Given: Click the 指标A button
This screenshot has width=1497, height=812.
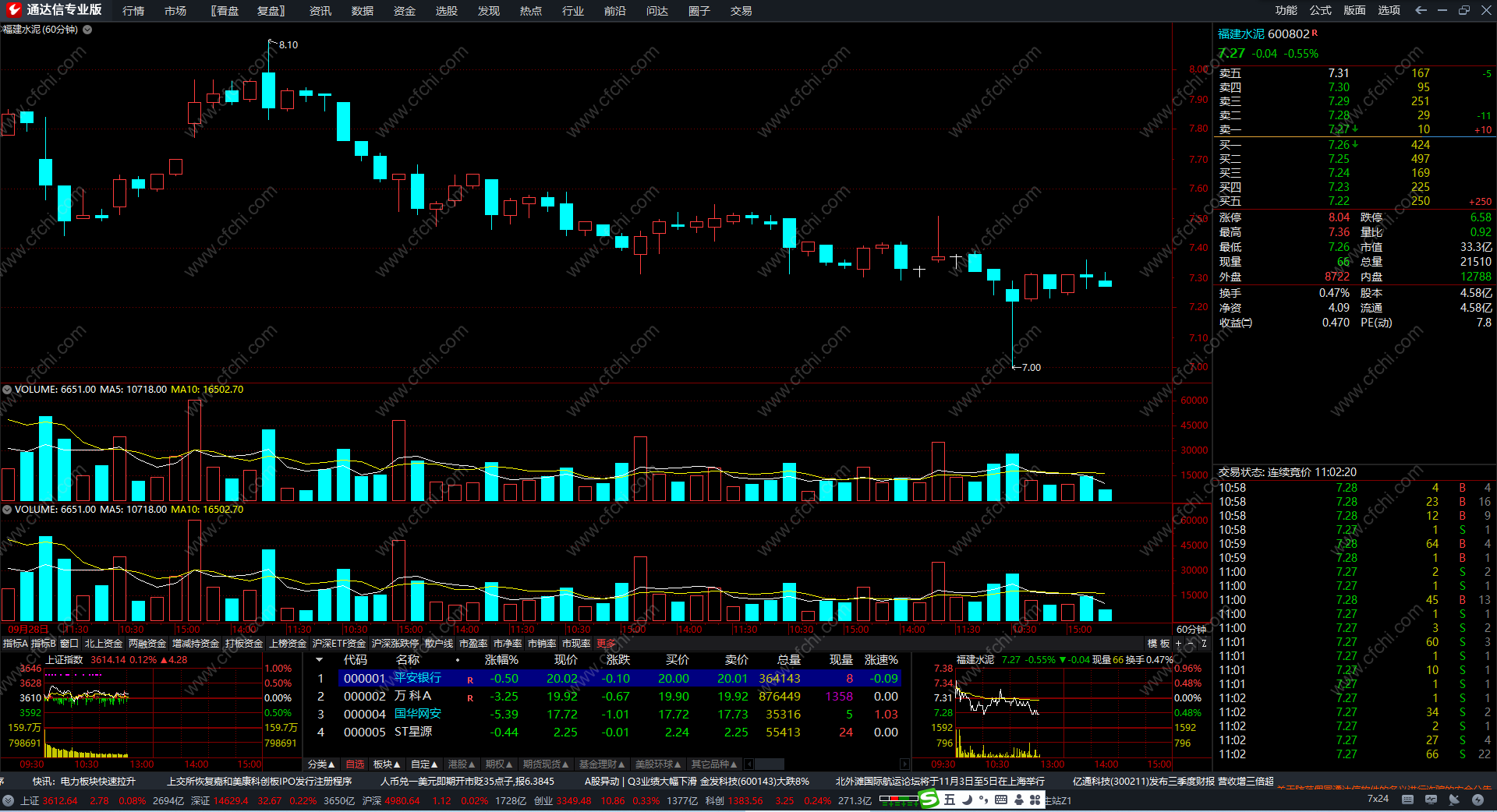Looking at the screenshot, I should click(x=15, y=644).
